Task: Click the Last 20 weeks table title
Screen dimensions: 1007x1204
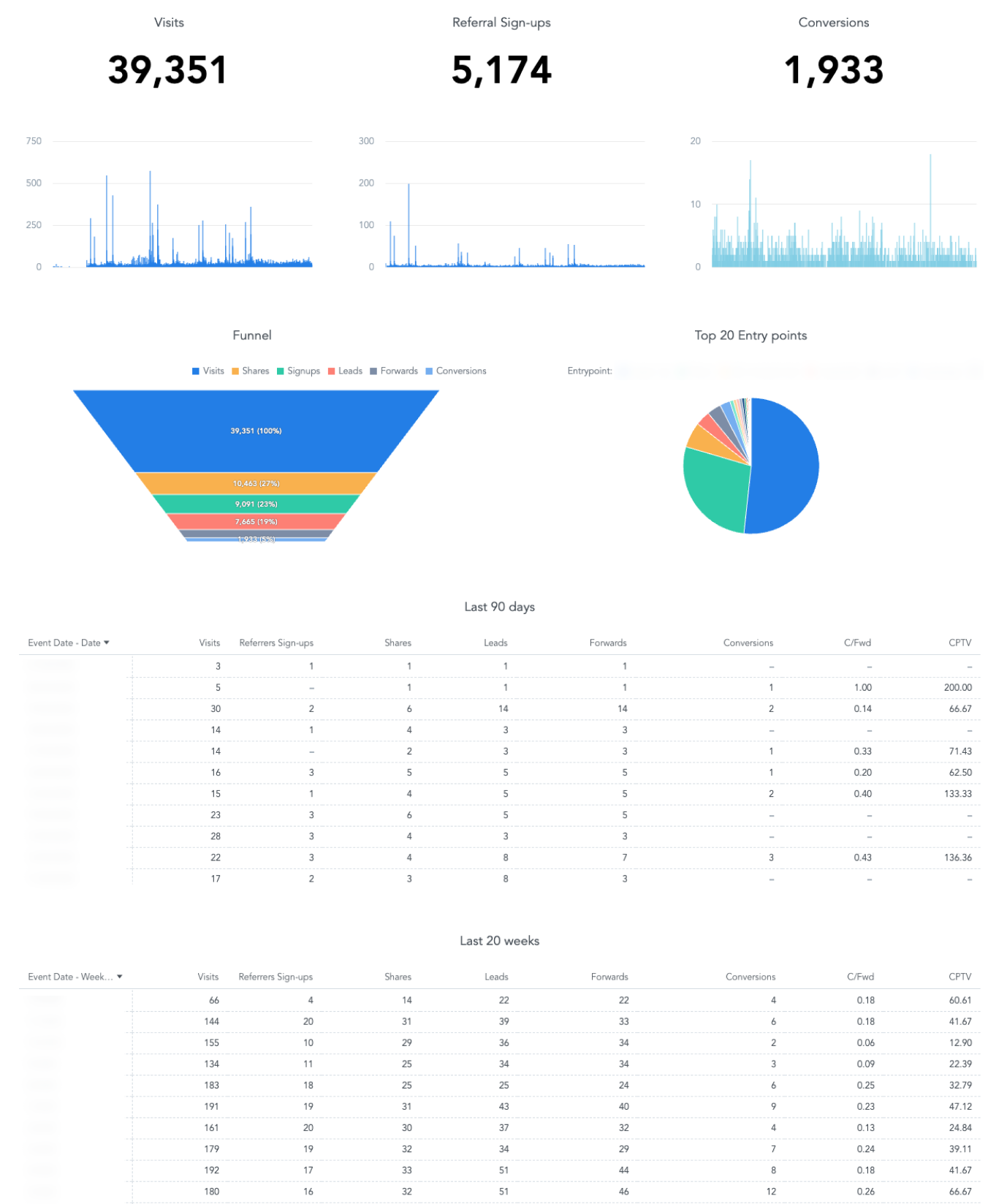Action: pyautogui.click(x=500, y=941)
